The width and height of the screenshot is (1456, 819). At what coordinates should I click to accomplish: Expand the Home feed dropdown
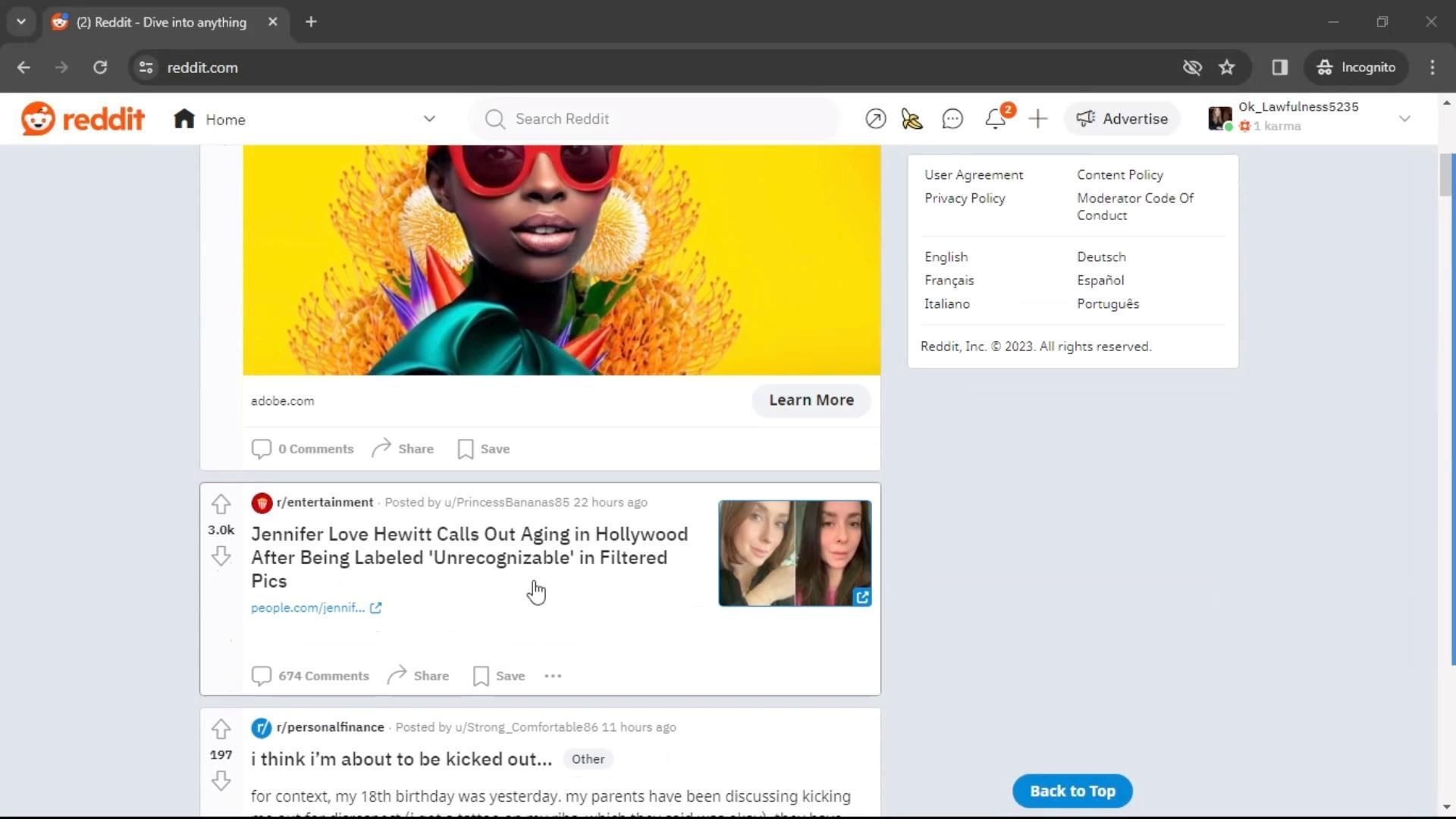(429, 119)
